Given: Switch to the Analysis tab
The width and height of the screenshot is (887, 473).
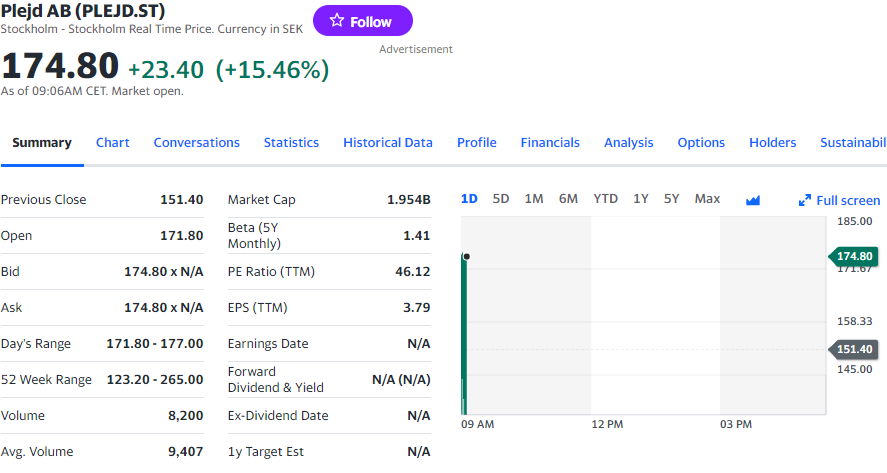Looking at the screenshot, I should [628, 143].
